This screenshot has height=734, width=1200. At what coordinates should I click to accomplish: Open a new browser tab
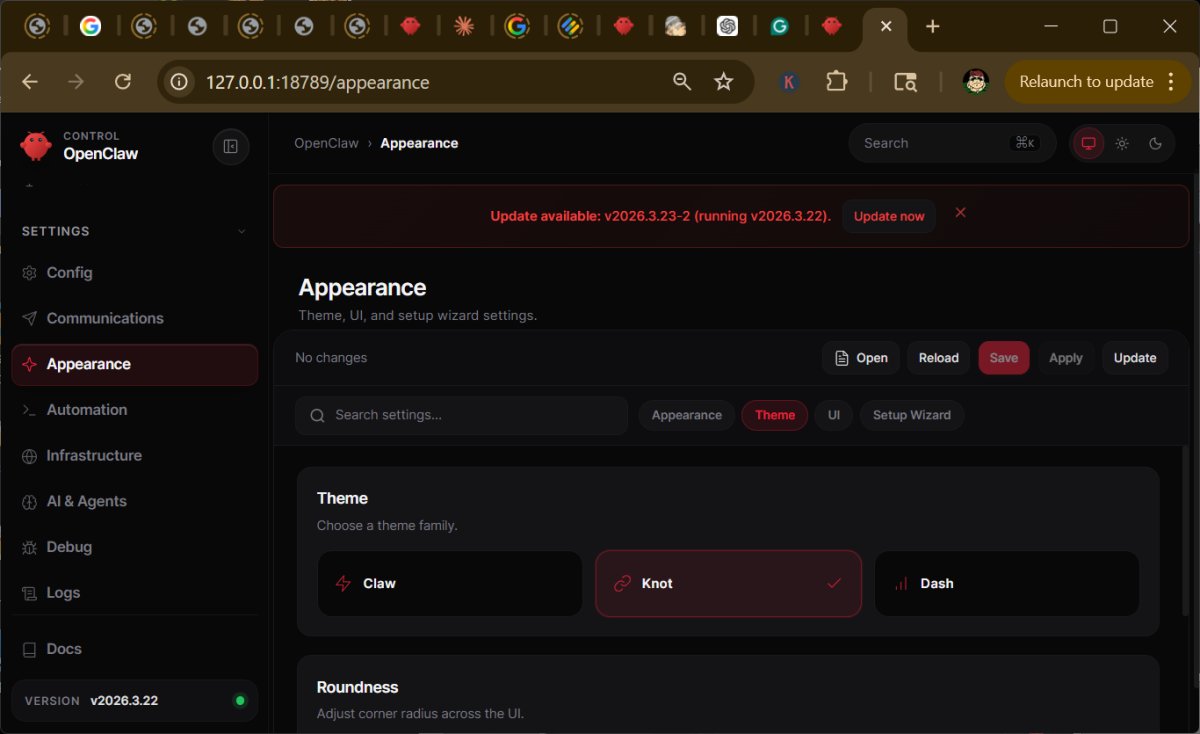click(x=933, y=27)
